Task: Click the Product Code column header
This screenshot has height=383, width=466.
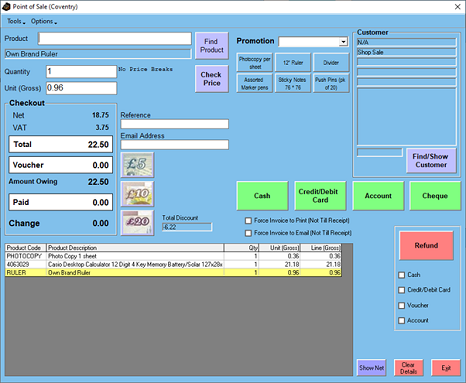Action: coord(26,248)
